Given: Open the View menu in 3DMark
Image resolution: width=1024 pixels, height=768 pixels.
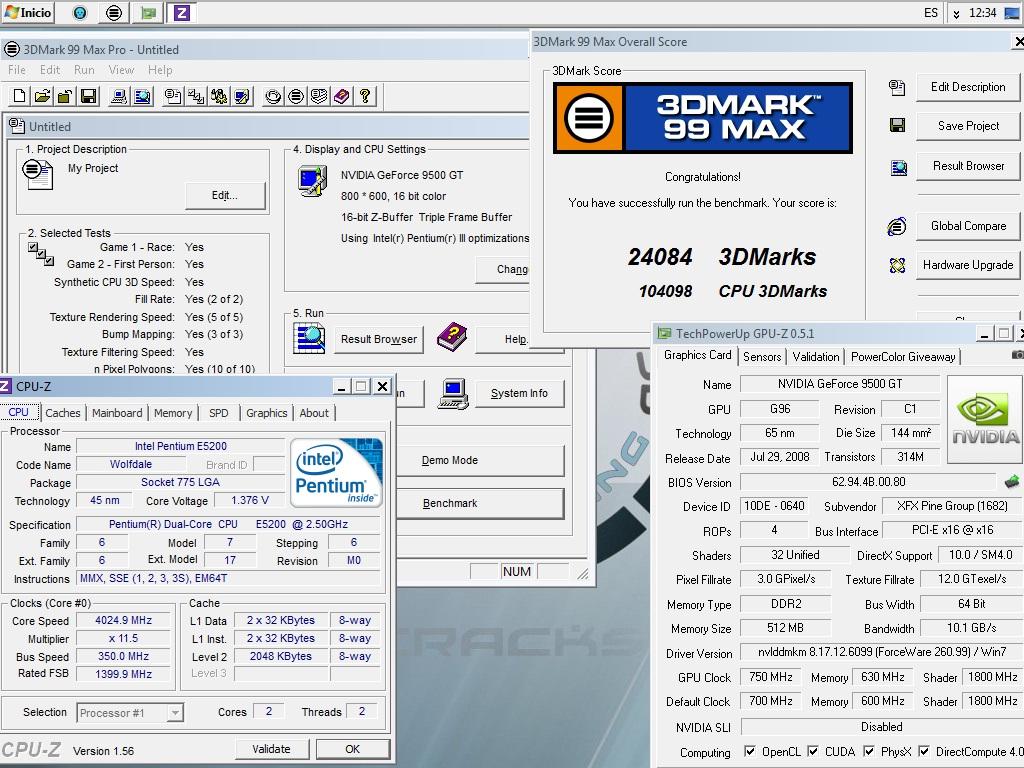Looking at the screenshot, I should click(x=121, y=70).
